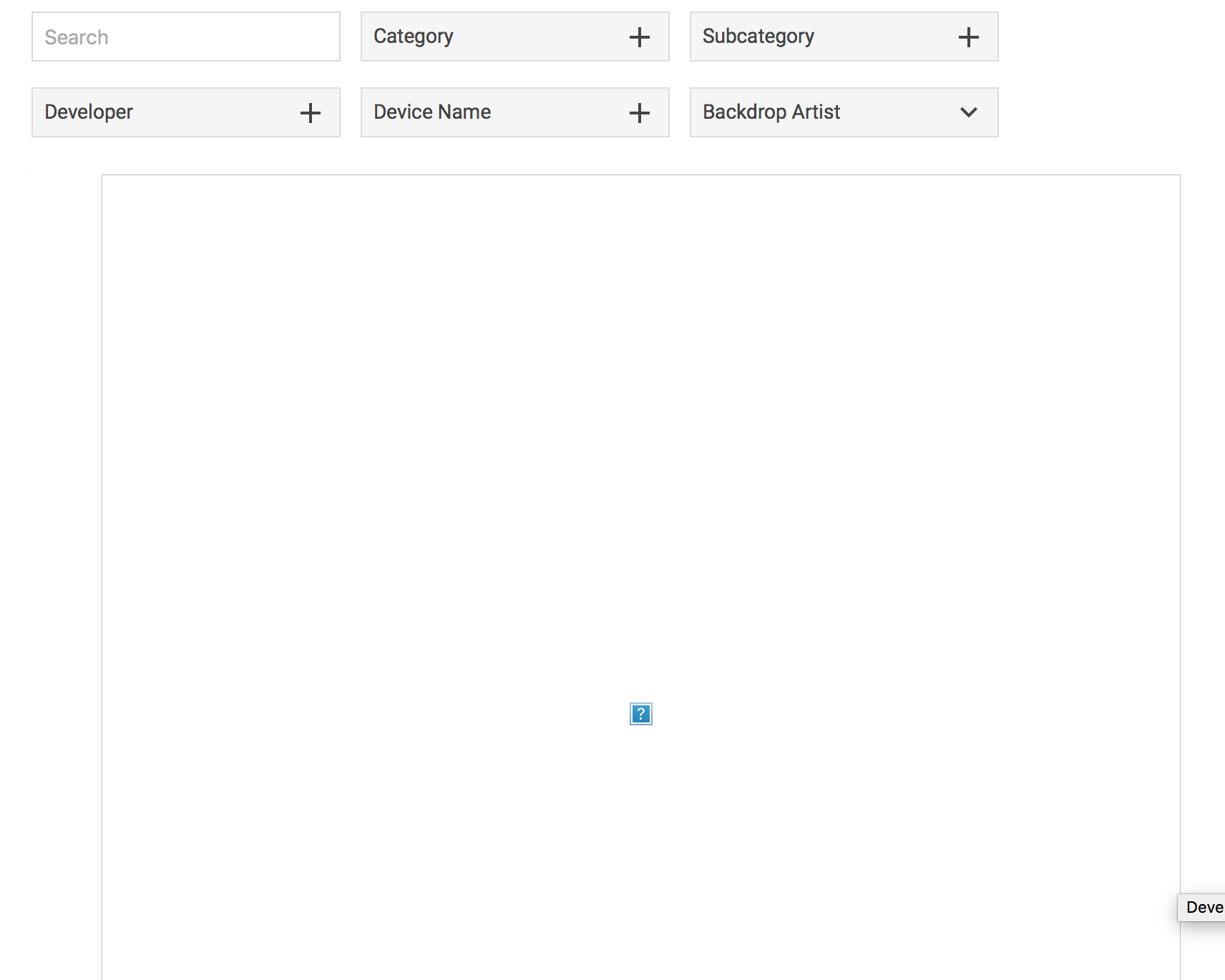Expand the Developer filter
The image size is (1225, 980).
coord(186,112)
